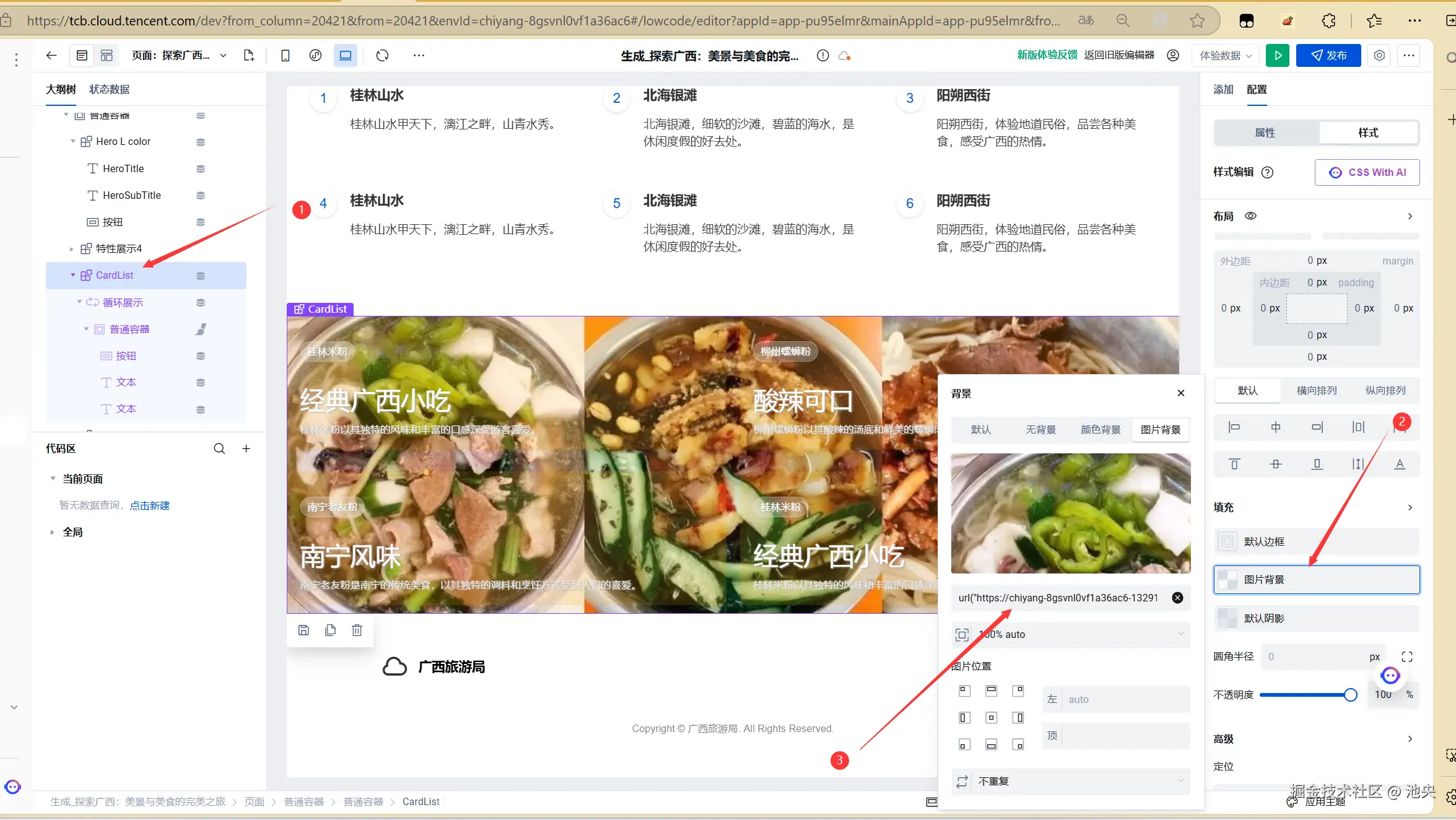
Task: Click the plus icon in the code area panel
Action: point(246,448)
